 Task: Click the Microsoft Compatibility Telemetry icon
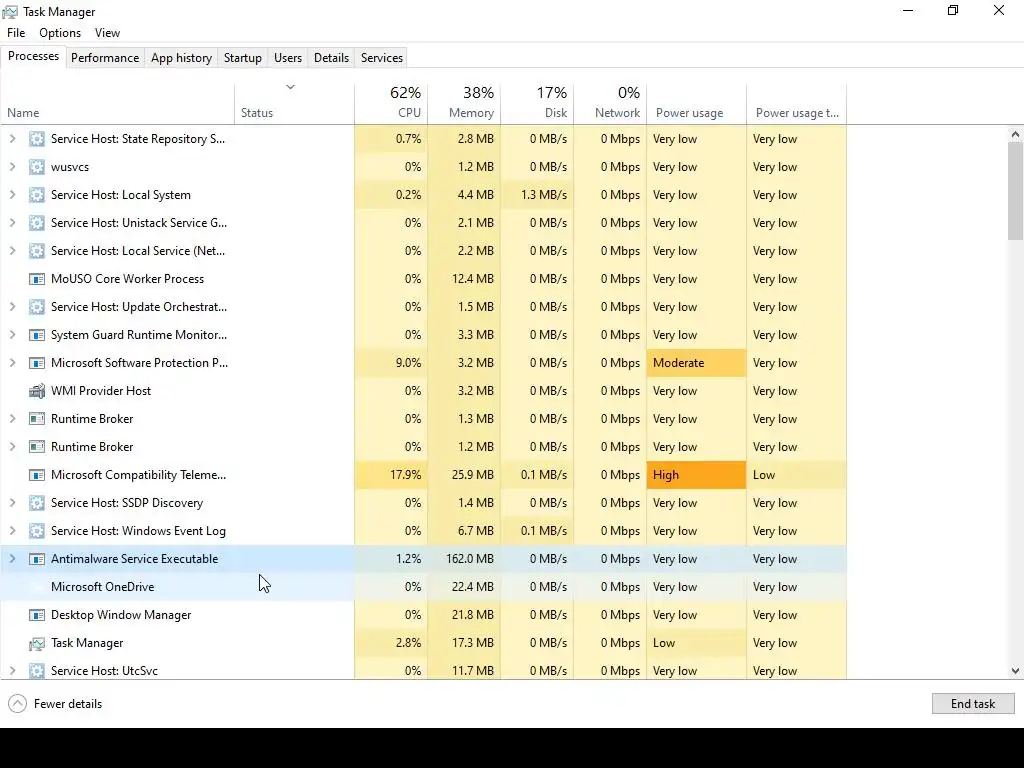pyautogui.click(x=37, y=475)
